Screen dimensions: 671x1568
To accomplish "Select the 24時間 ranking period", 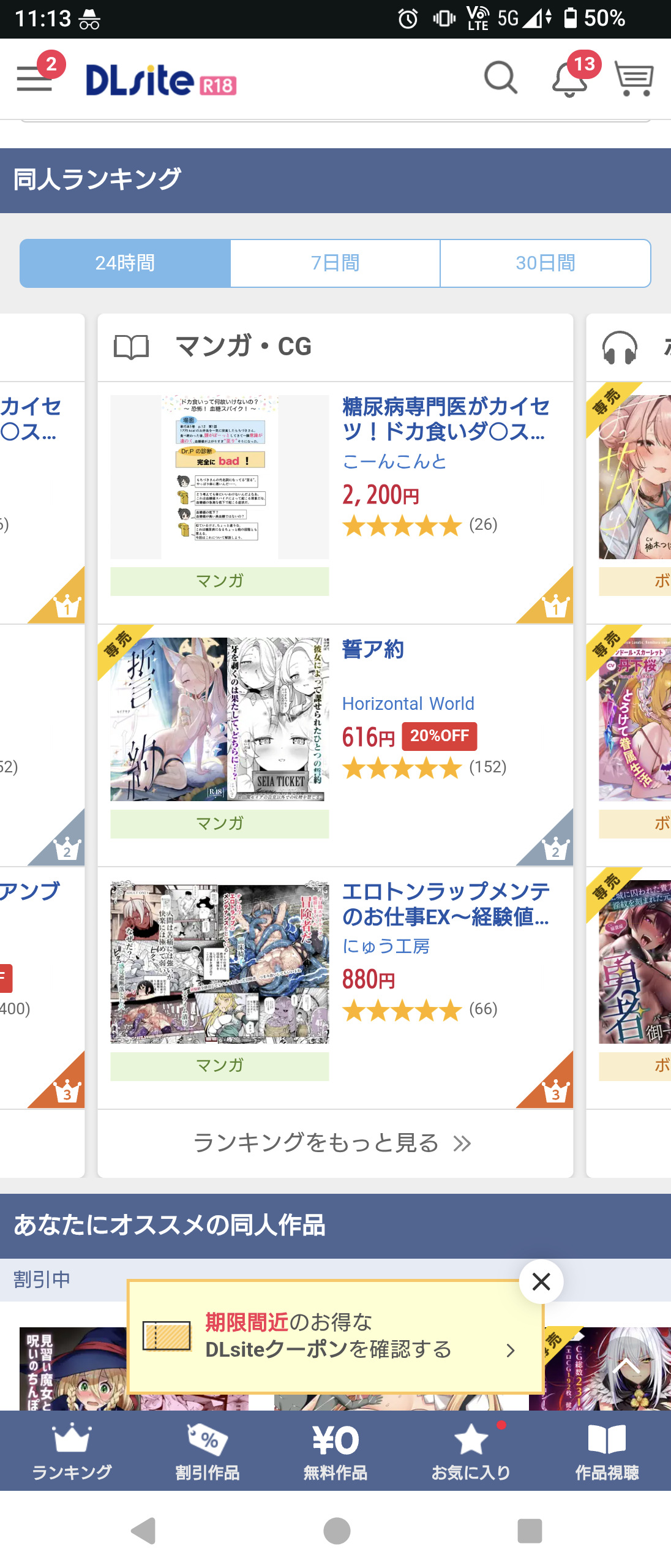I will pos(125,263).
